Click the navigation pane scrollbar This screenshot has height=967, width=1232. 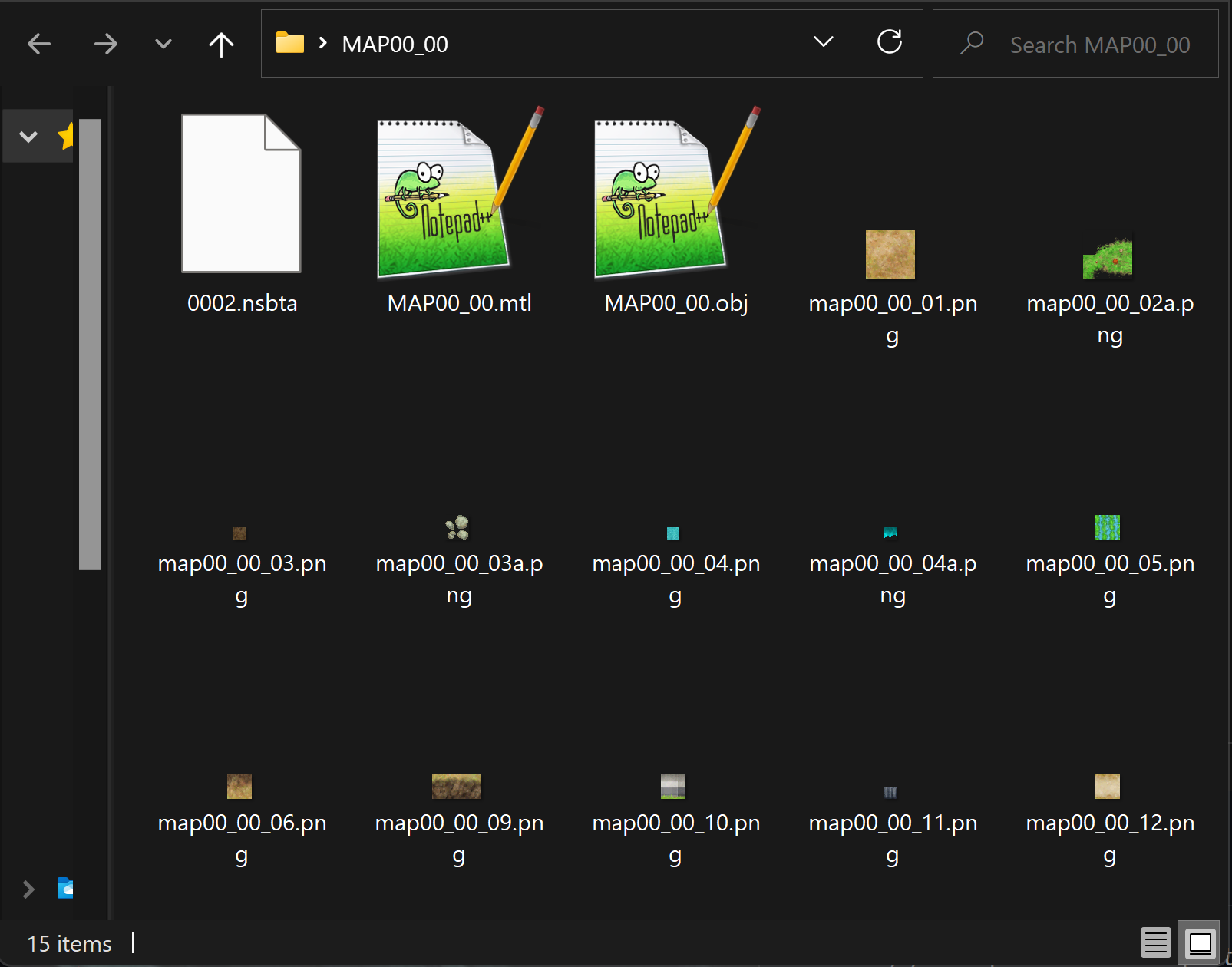tap(90, 345)
